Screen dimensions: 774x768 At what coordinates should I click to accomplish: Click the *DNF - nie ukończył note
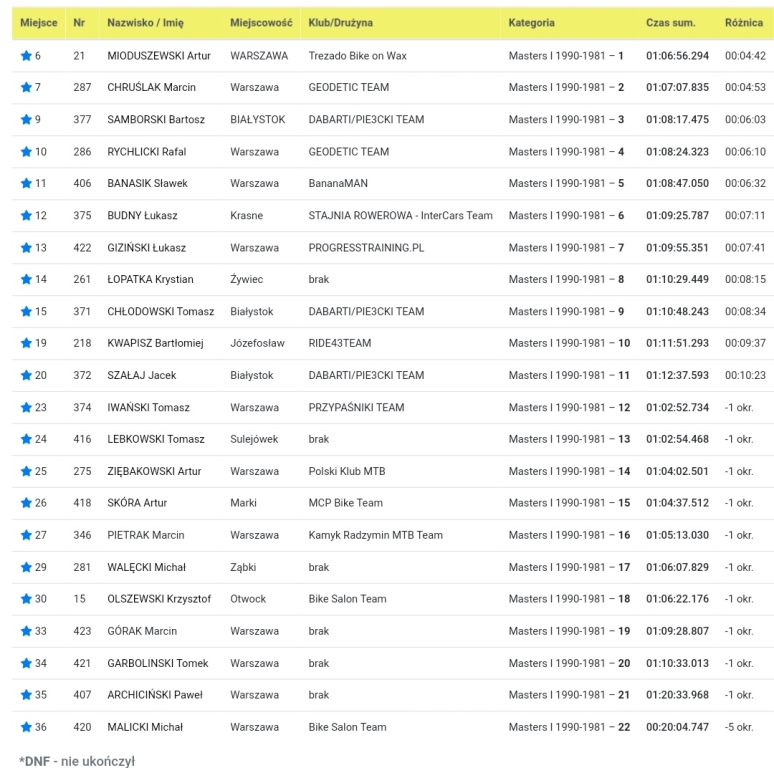click(77, 761)
